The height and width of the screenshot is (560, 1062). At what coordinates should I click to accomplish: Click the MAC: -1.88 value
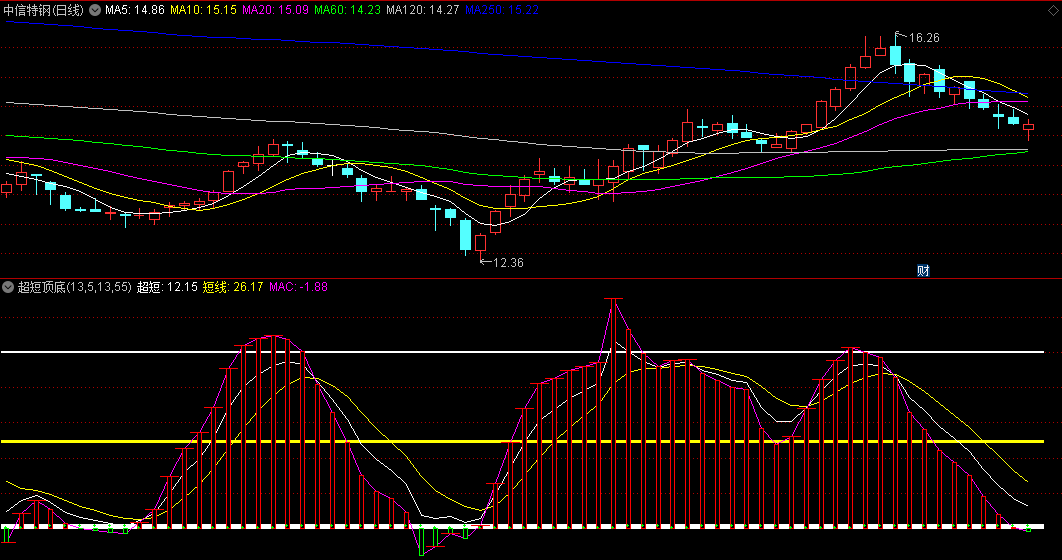[x=298, y=287]
